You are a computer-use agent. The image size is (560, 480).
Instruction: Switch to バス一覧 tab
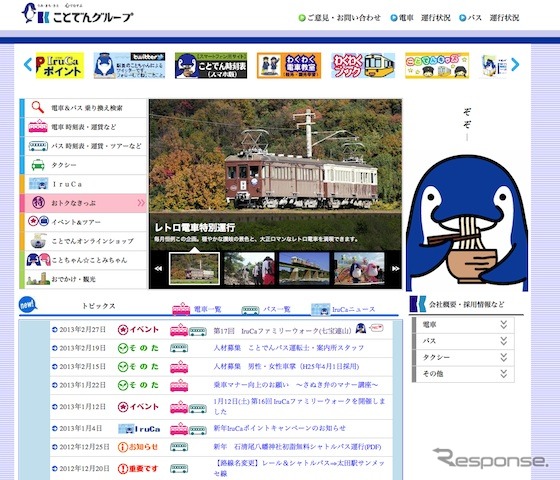tap(266, 310)
